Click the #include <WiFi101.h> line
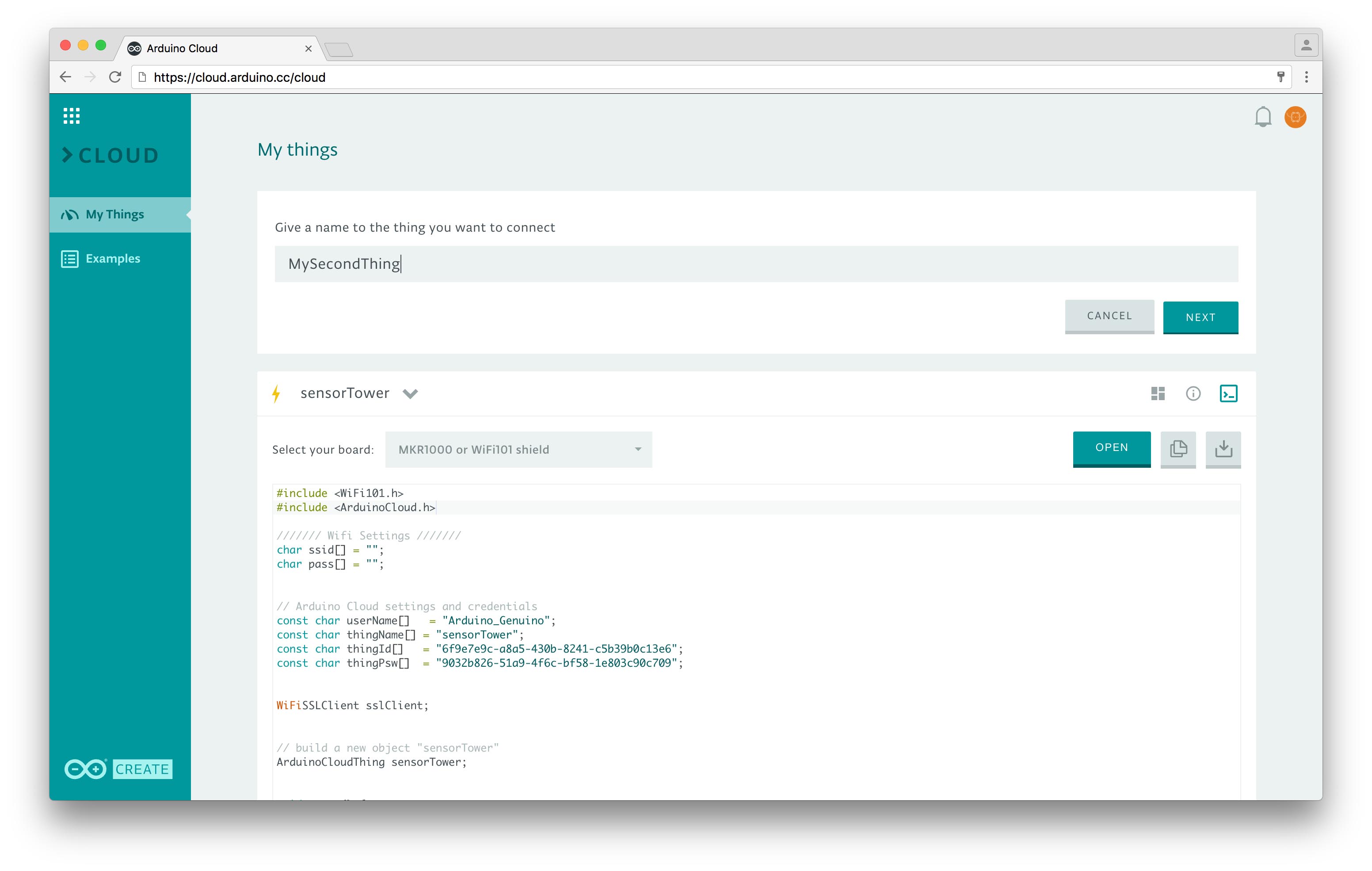The height and width of the screenshot is (871, 1372). click(x=340, y=493)
